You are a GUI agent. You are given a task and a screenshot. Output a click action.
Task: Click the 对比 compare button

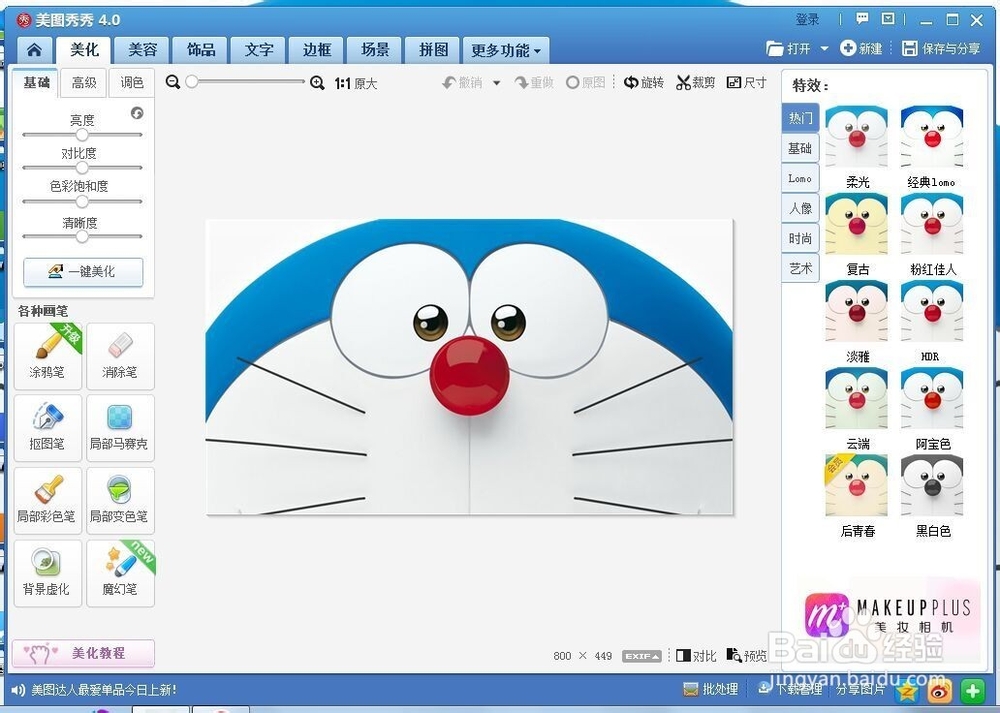click(x=696, y=656)
